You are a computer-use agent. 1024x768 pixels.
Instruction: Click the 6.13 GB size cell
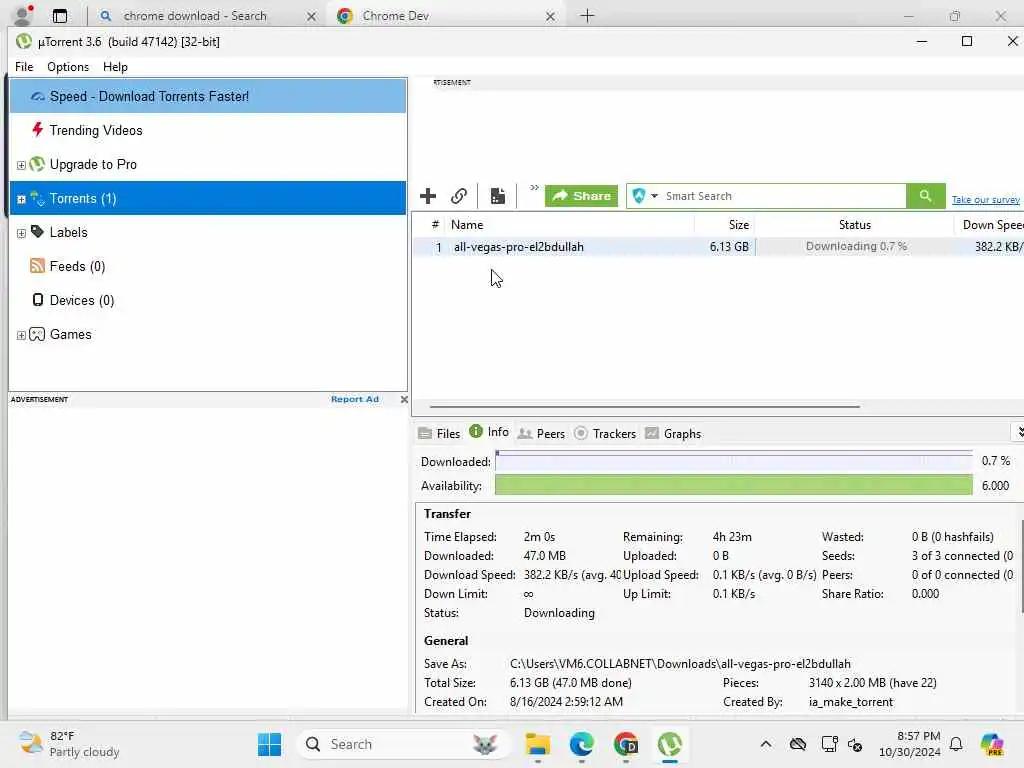pyautogui.click(x=729, y=247)
